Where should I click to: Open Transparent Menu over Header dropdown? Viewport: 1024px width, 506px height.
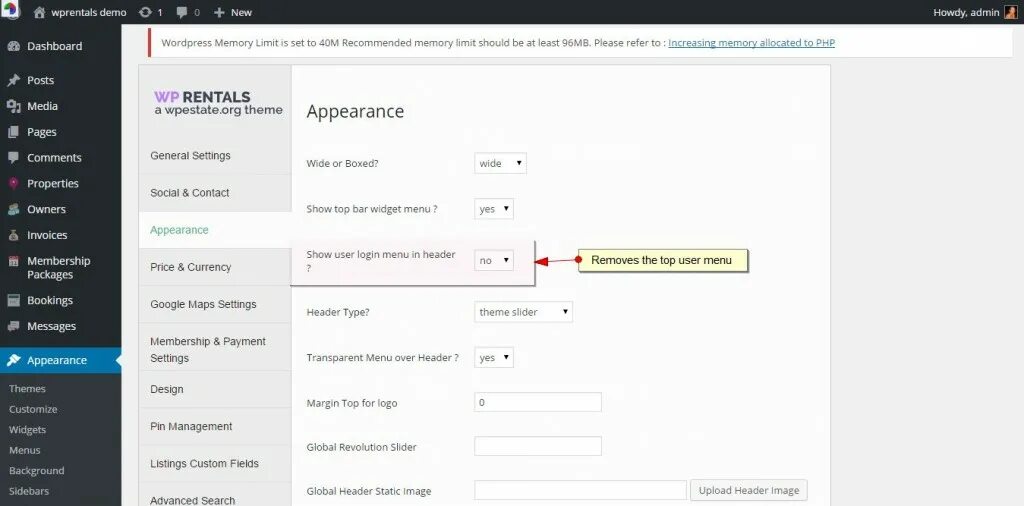click(x=494, y=358)
